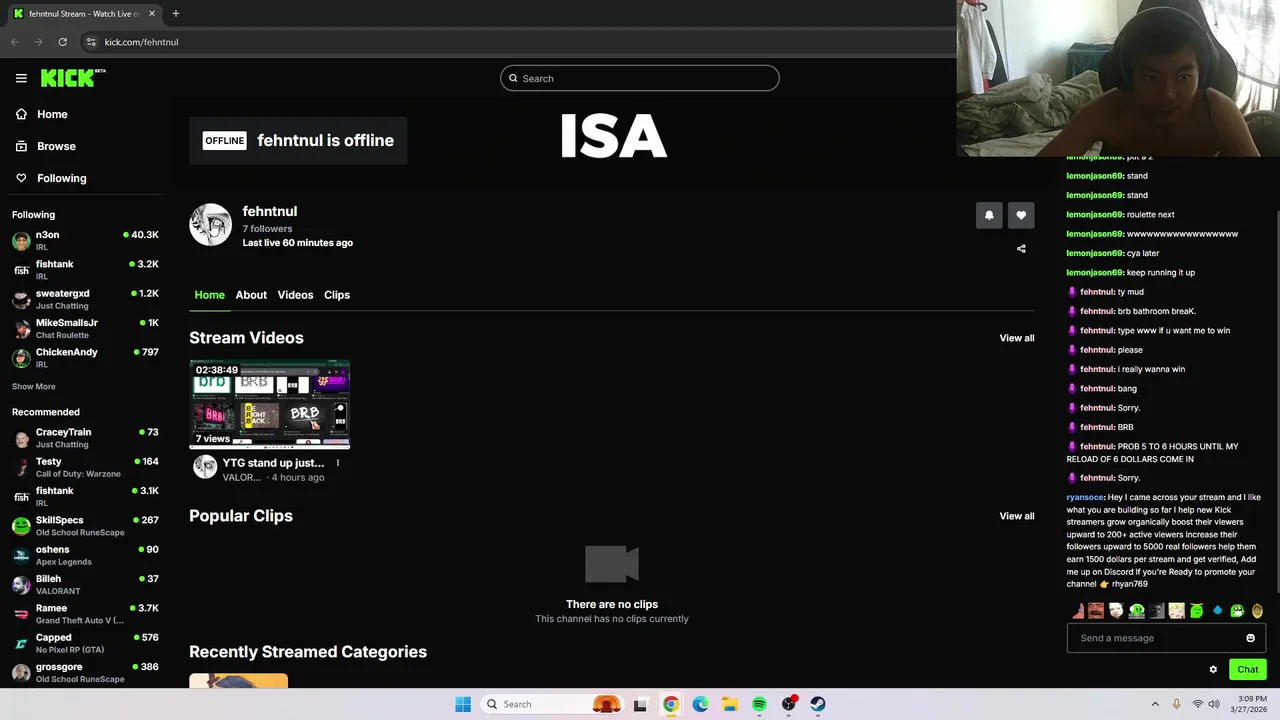Screen dimensions: 1280x720
Task: Switch to the About tab
Action: tap(251, 295)
